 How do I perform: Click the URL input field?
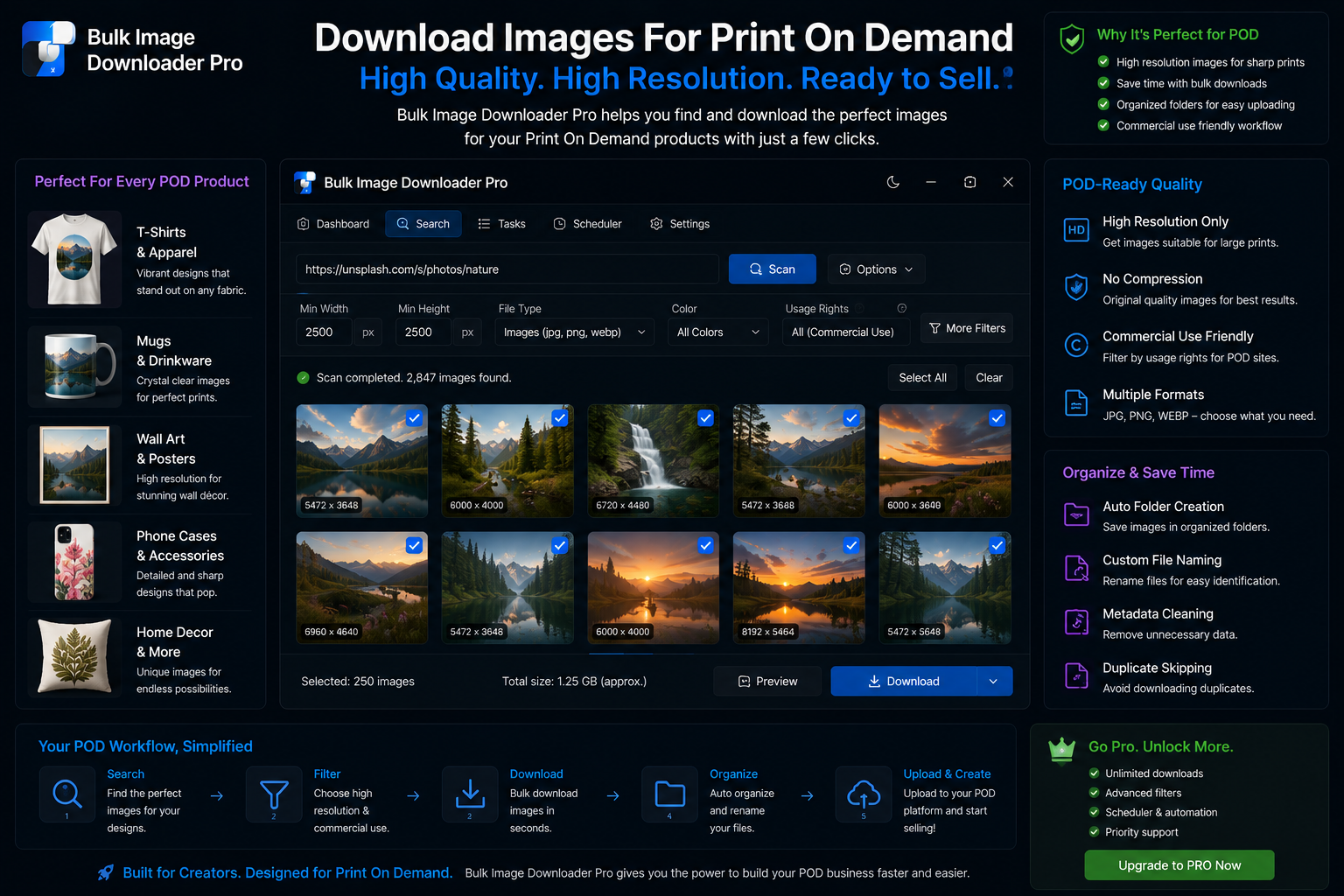pos(507,269)
